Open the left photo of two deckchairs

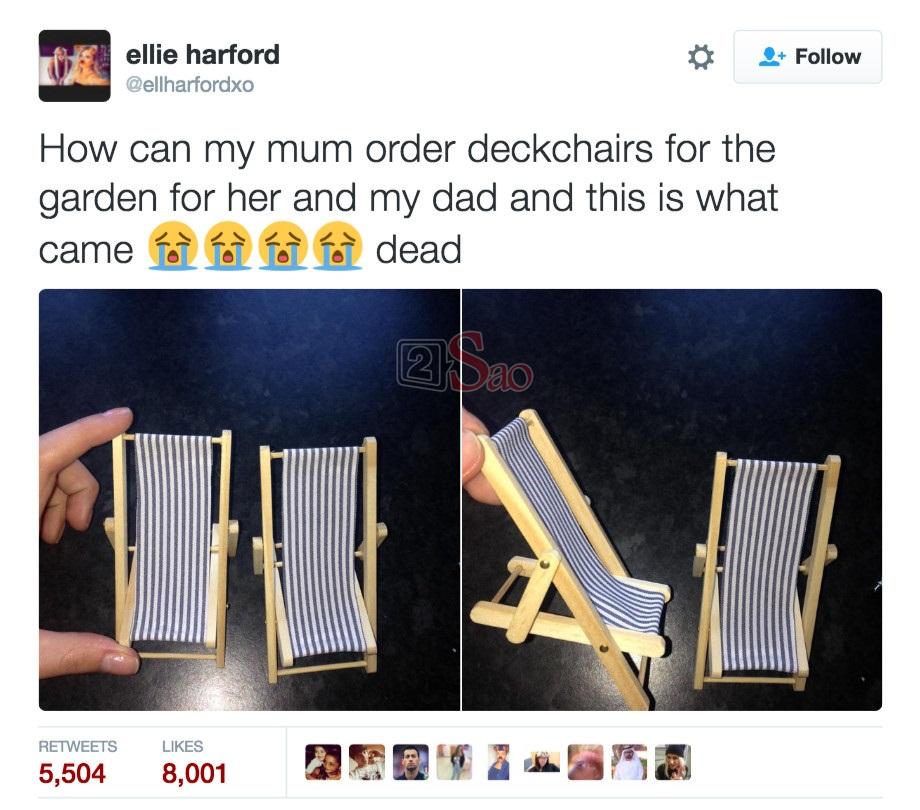tap(249, 500)
